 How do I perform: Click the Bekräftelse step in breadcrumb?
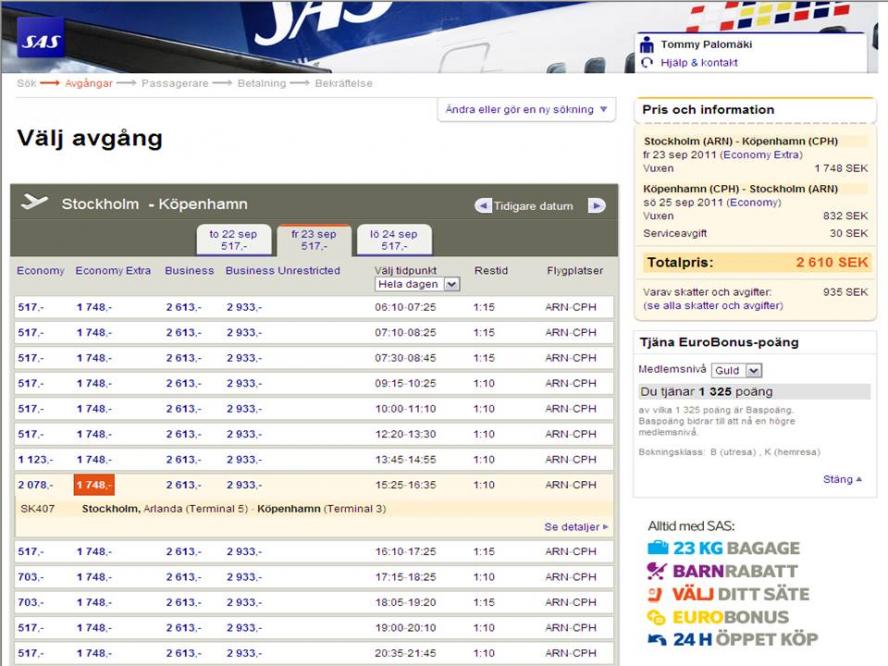(x=344, y=83)
